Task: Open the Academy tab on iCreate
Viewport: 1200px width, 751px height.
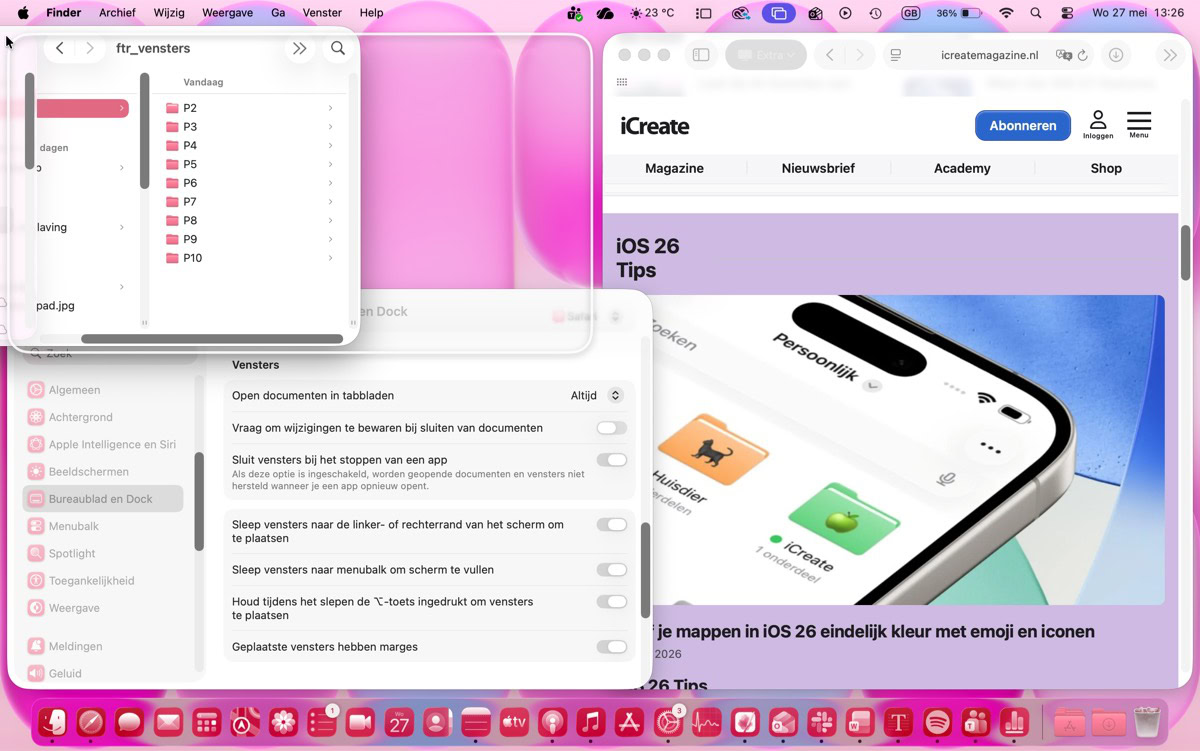Action: [x=962, y=168]
